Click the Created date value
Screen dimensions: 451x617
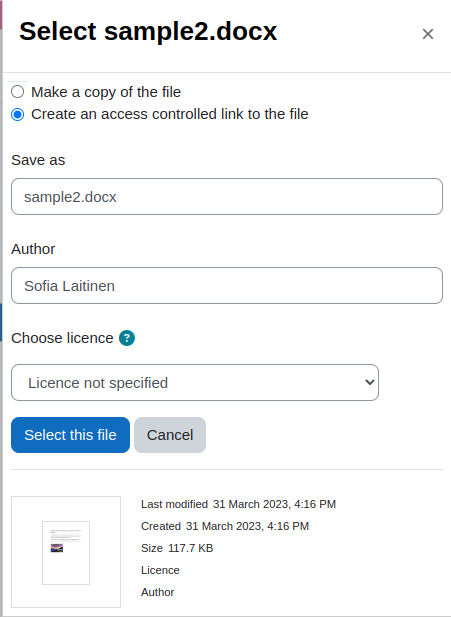tap(247, 526)
